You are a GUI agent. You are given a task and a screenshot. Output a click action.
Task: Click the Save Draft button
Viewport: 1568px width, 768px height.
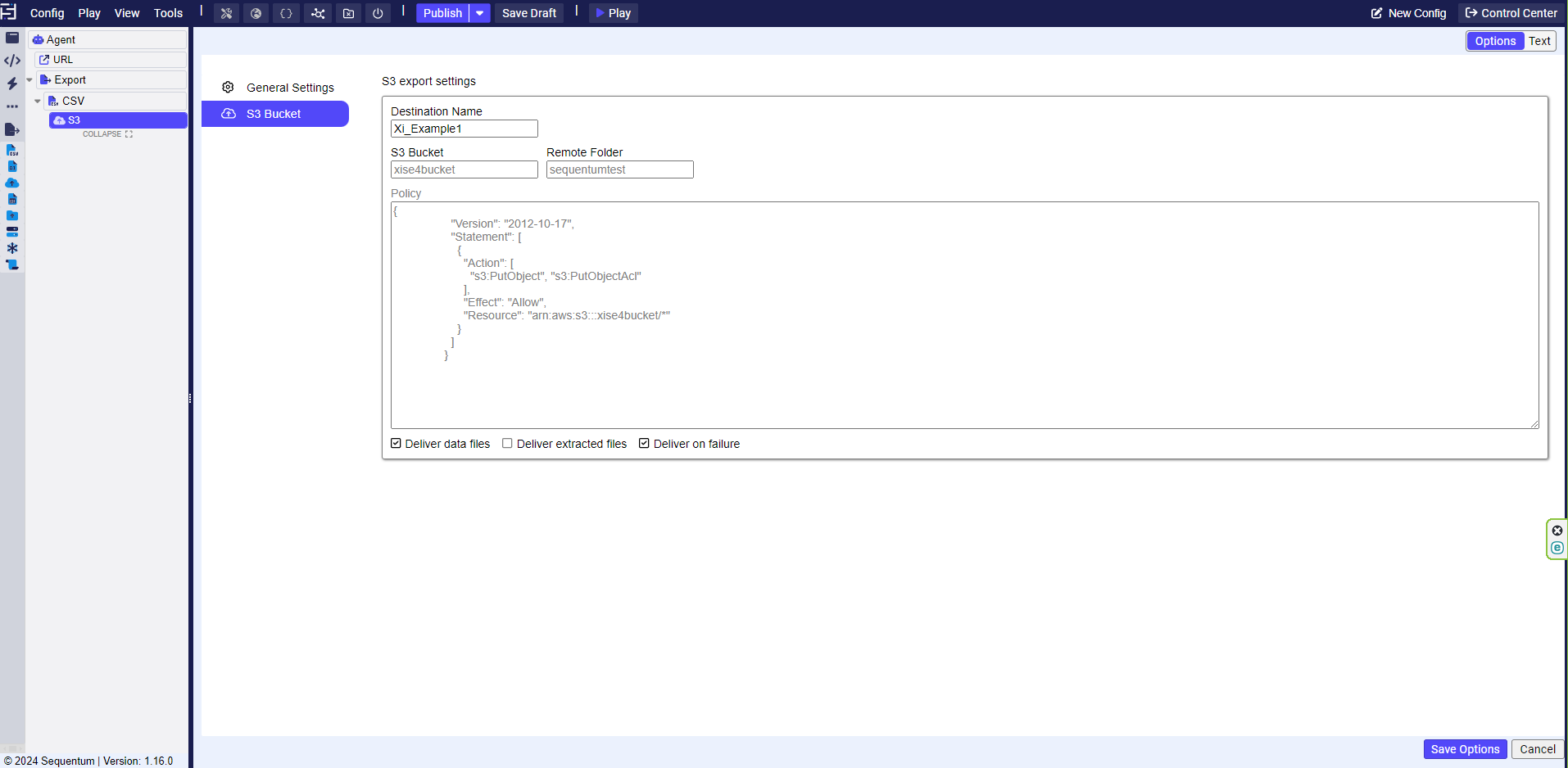(528, 13)
